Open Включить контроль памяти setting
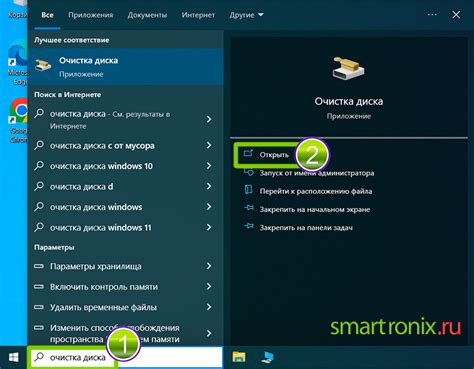Image resolution: width=474 pixels, height=369 pixels. coord(125,287)
